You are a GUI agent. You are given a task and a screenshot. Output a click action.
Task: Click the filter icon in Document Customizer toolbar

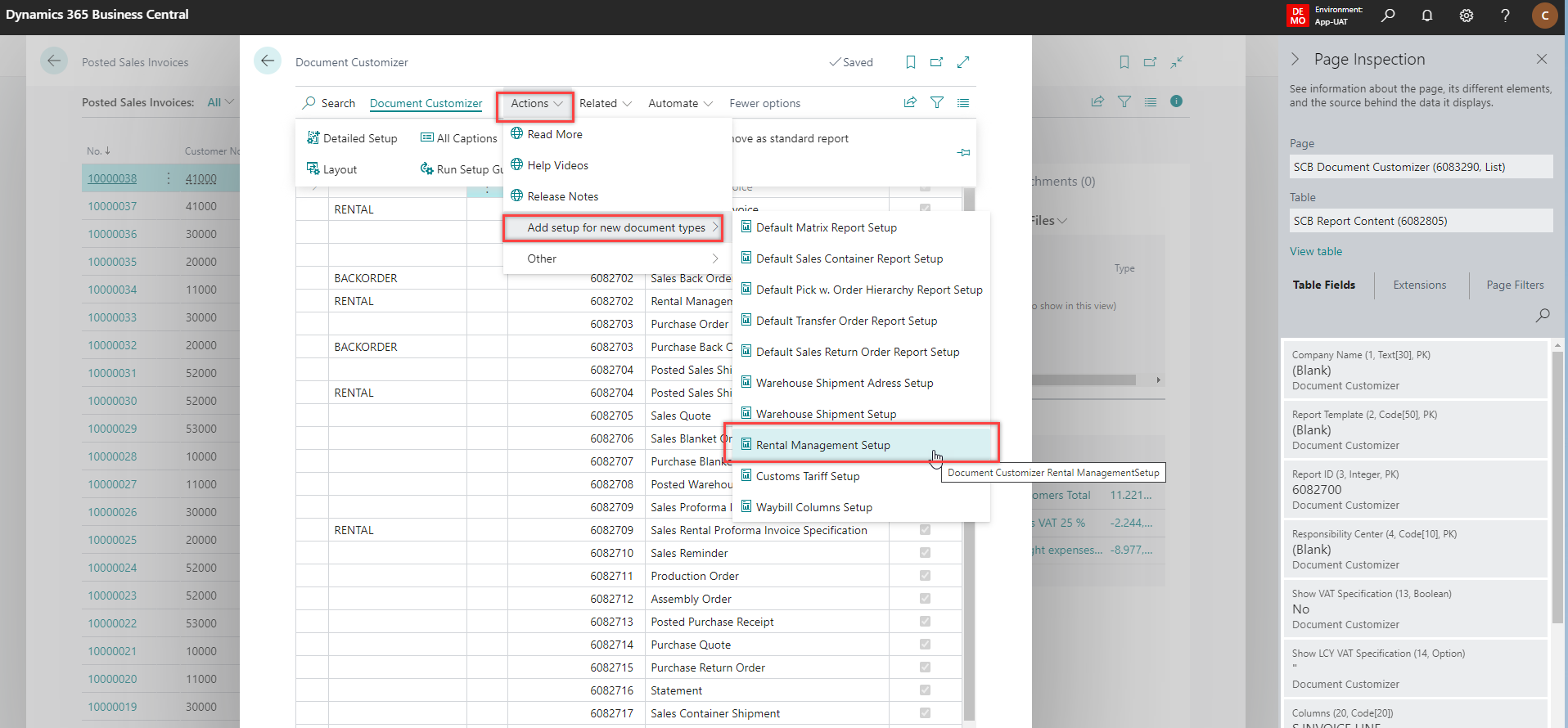click(937, 102)
